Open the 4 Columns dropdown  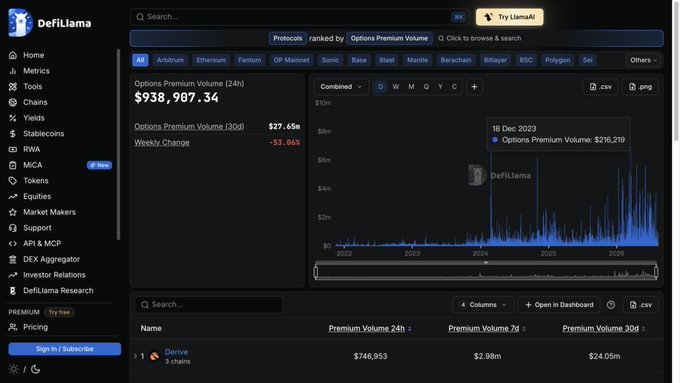pos(483,305)
